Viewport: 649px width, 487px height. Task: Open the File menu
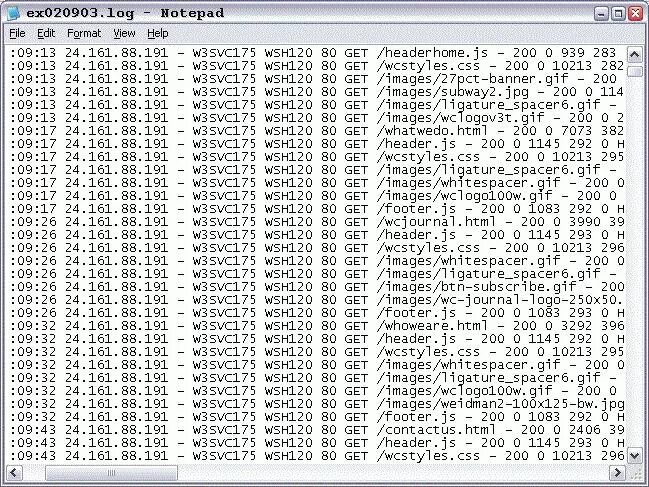click(x=17, y=33)
